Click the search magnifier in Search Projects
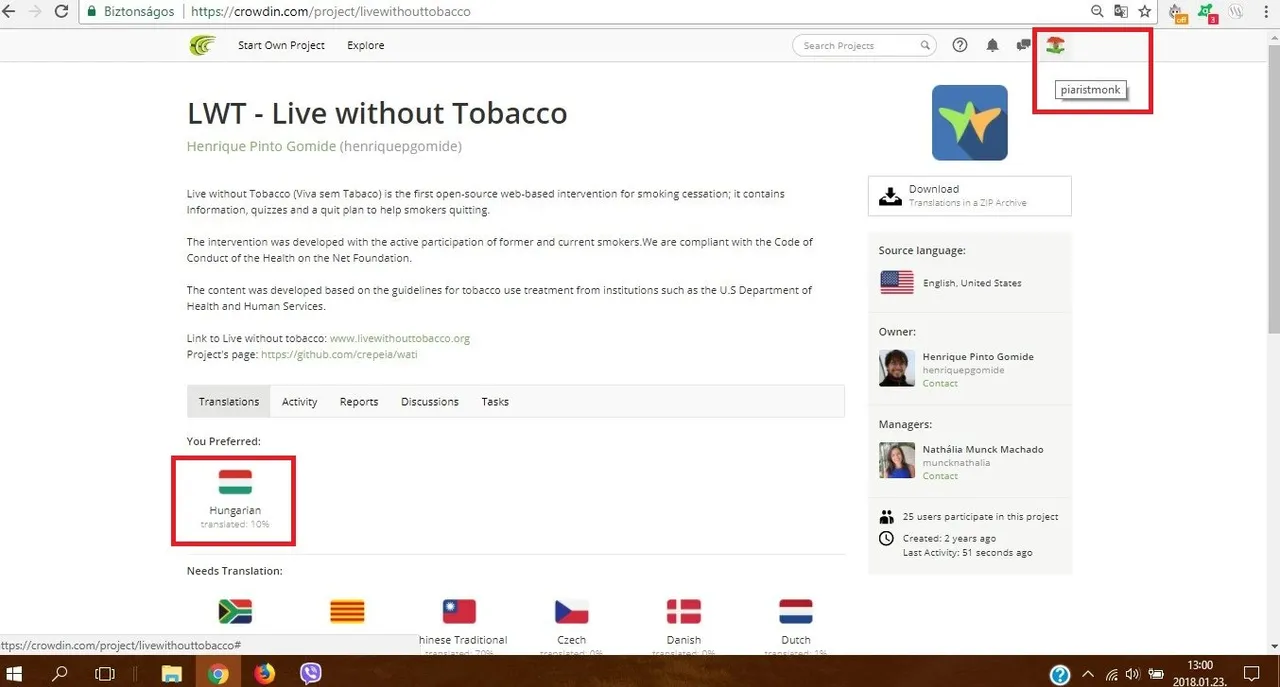The width and height of the screenshot is (1280, 687). (926, 45)
